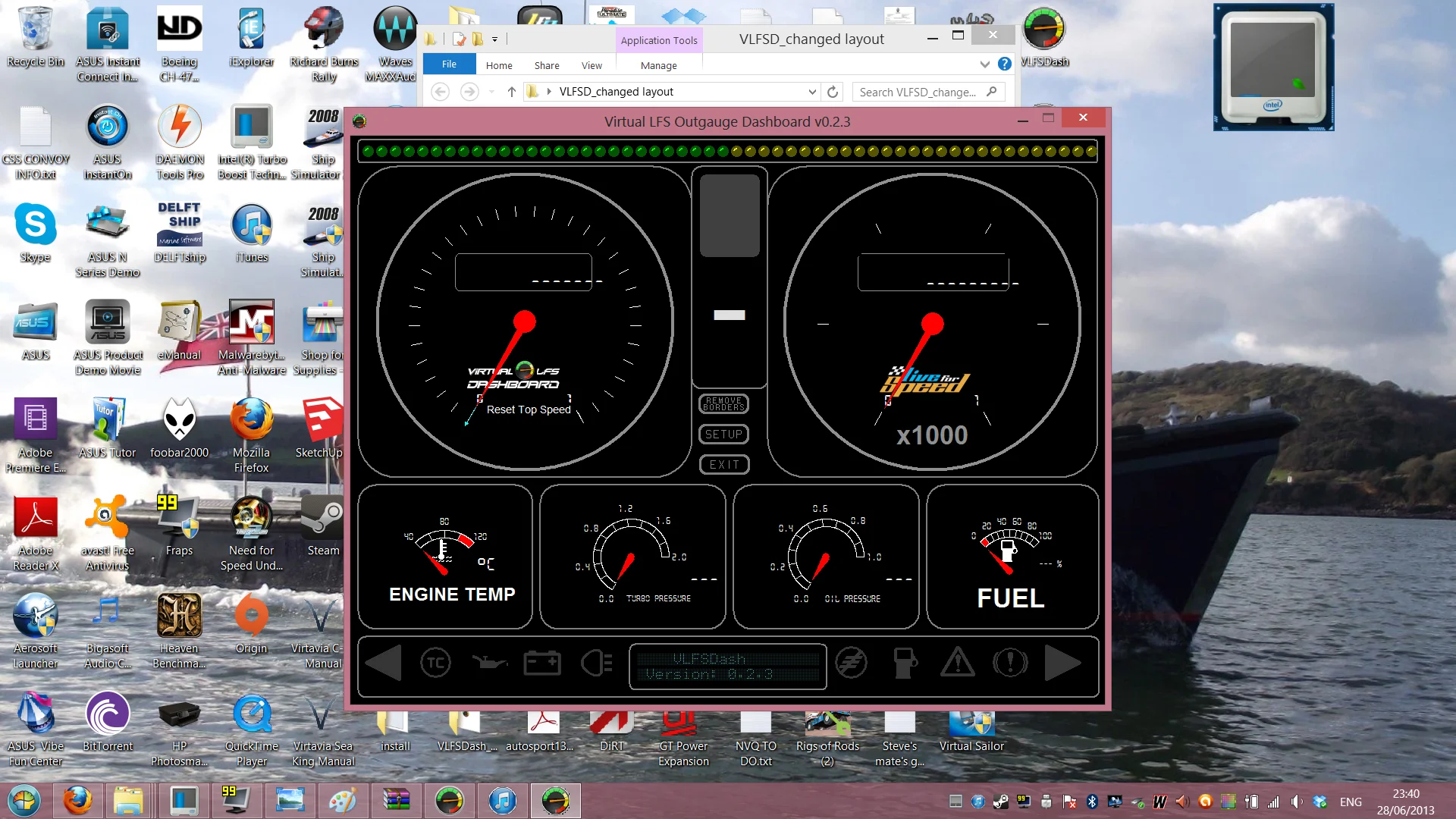
Task: Click the Intel CPU desktop gadget
Action: tap(1273, 67)
